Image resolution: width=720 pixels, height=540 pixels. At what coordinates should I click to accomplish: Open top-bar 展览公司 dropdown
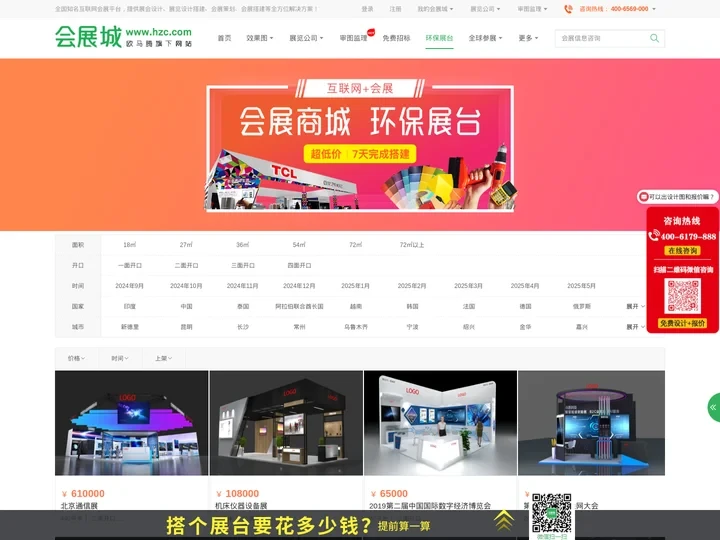[485, 9]
